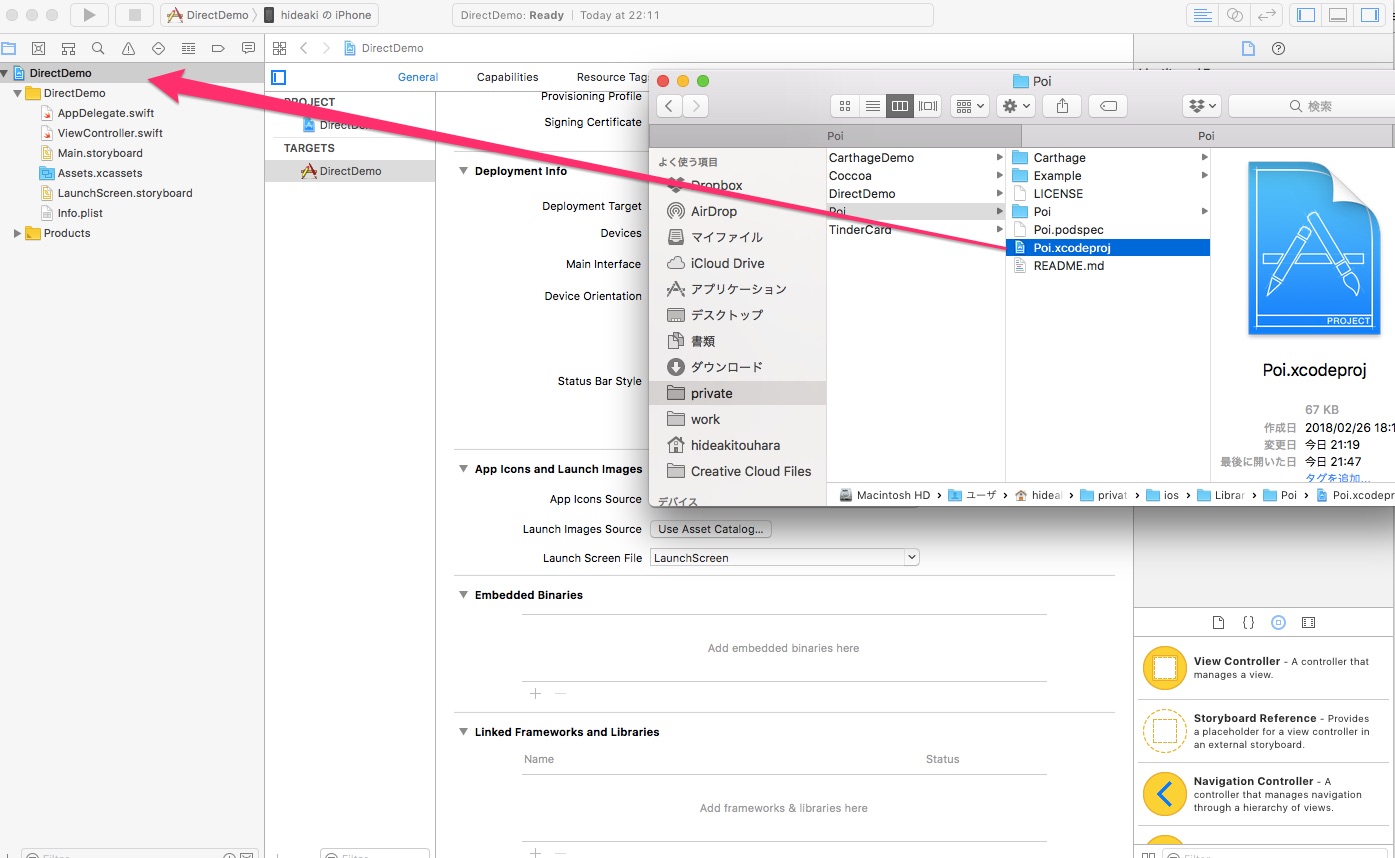Open AirDrop in Finder sidebar

[x=713, y=211]
